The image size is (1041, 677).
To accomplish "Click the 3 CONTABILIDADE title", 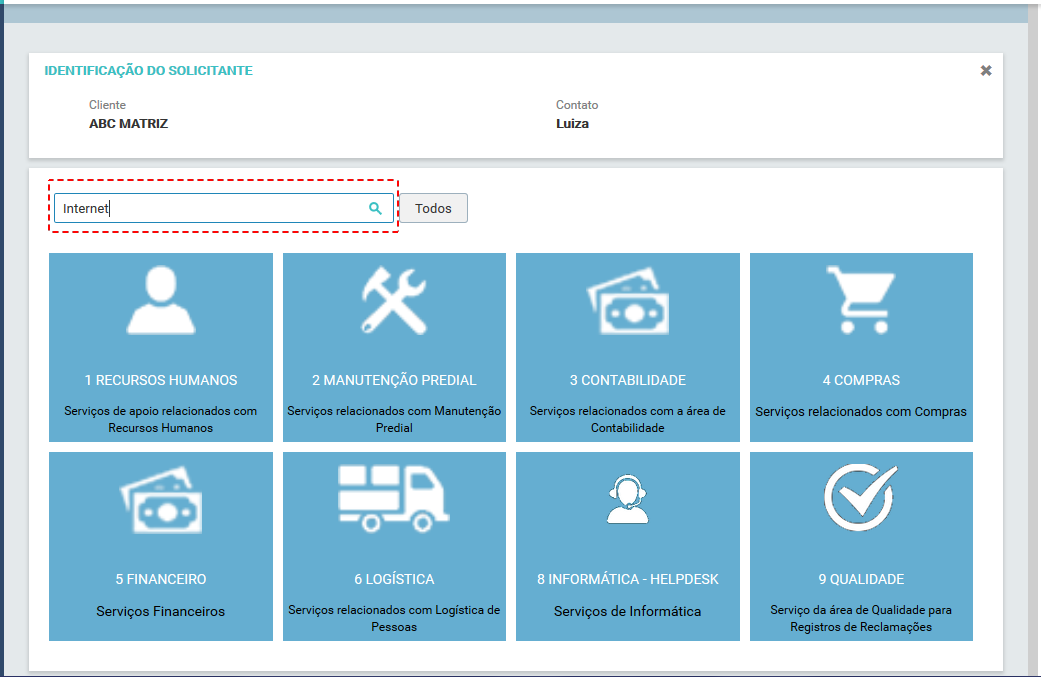I will pyautogui.click(x=627, y=380).
